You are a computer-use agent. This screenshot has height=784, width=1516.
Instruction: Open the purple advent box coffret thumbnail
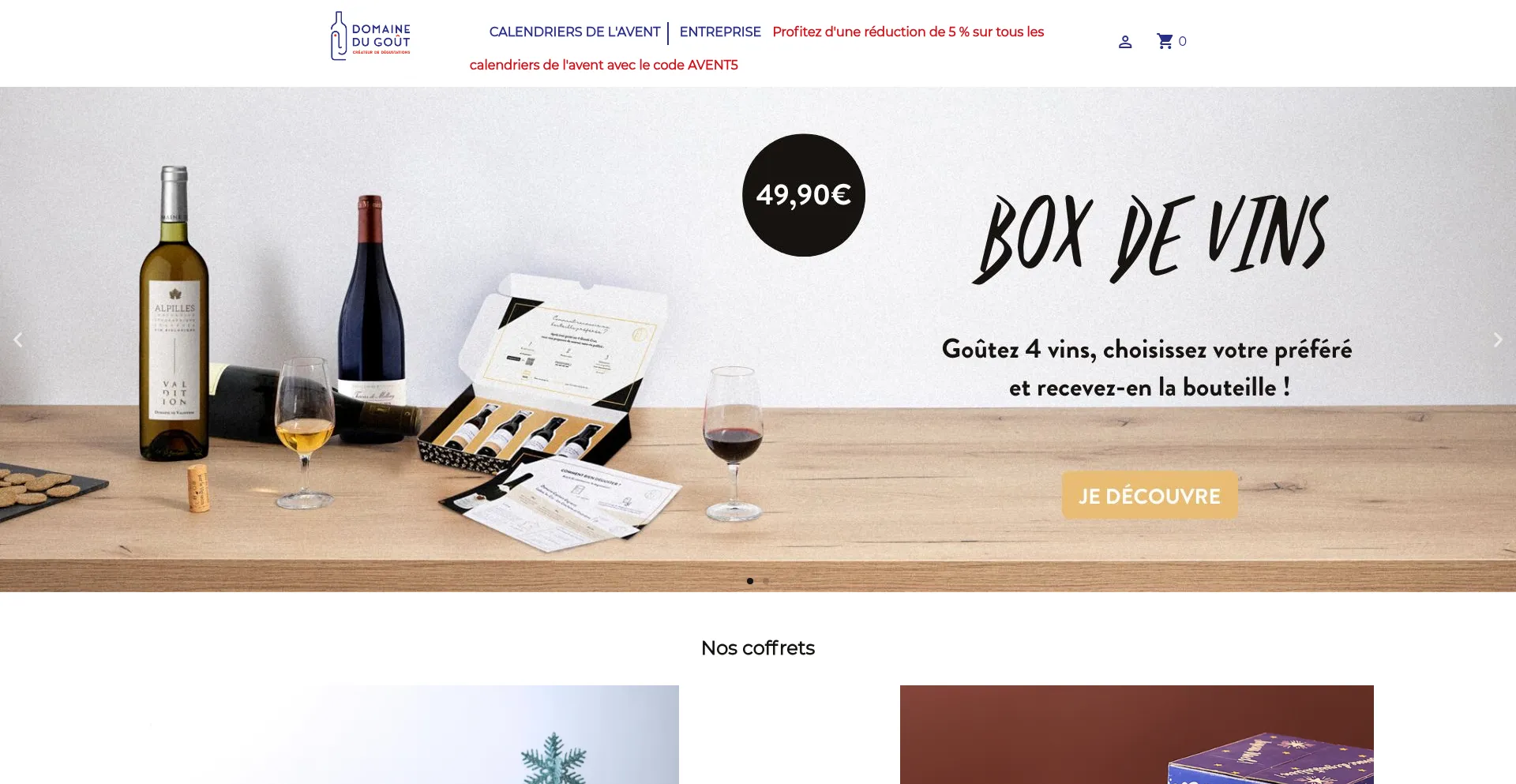[1137, 734]
